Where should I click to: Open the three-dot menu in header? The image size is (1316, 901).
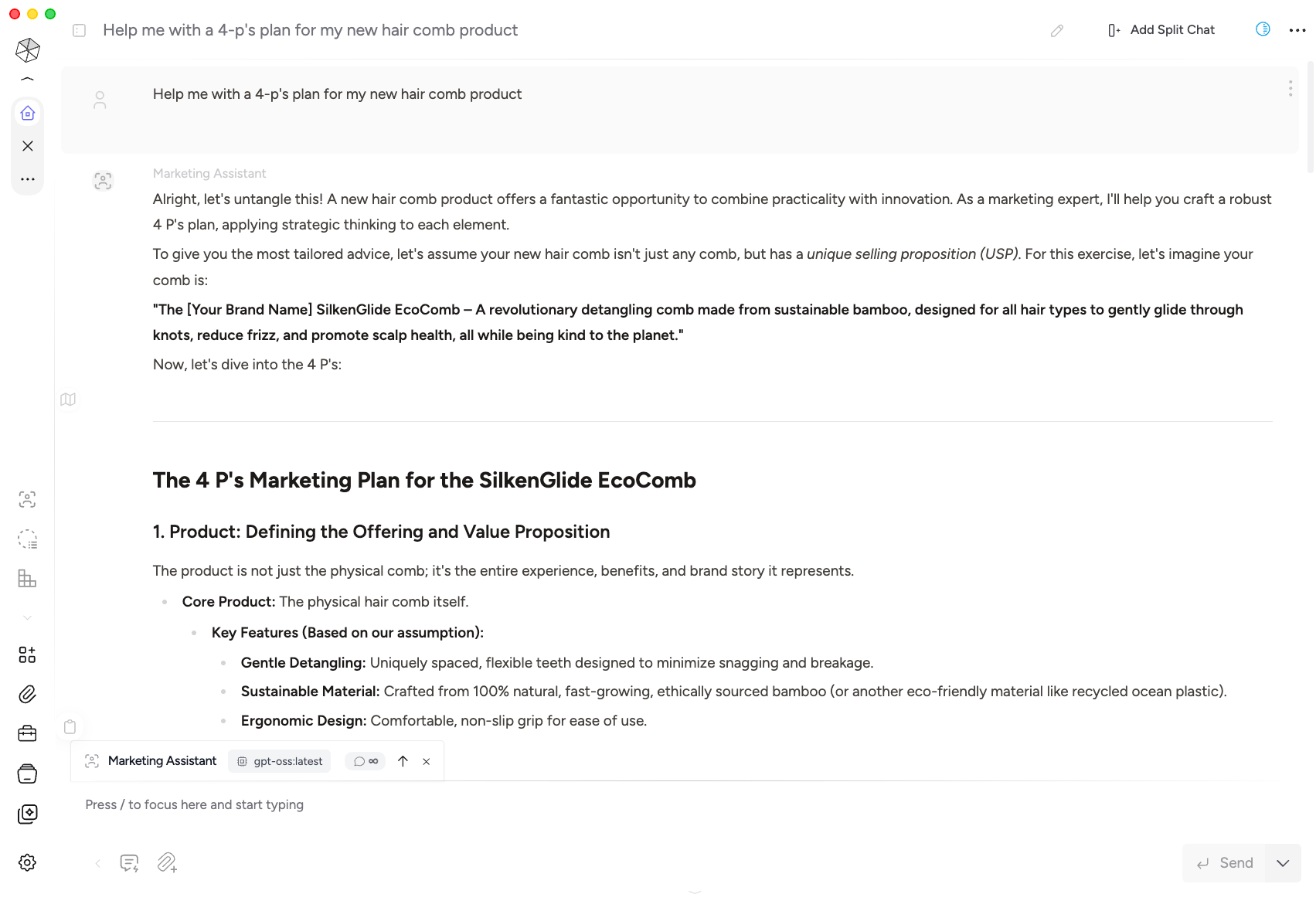click(1297, 30)
